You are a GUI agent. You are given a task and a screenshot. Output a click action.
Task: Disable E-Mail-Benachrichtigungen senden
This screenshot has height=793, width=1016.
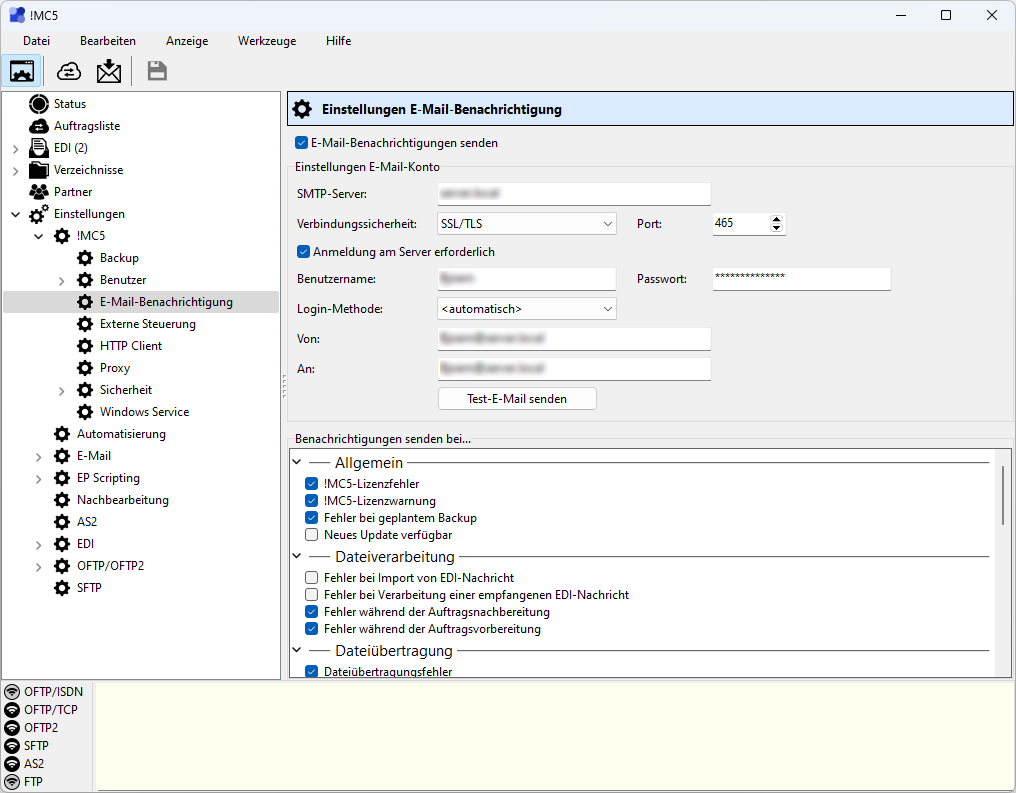tap(301, 143)
